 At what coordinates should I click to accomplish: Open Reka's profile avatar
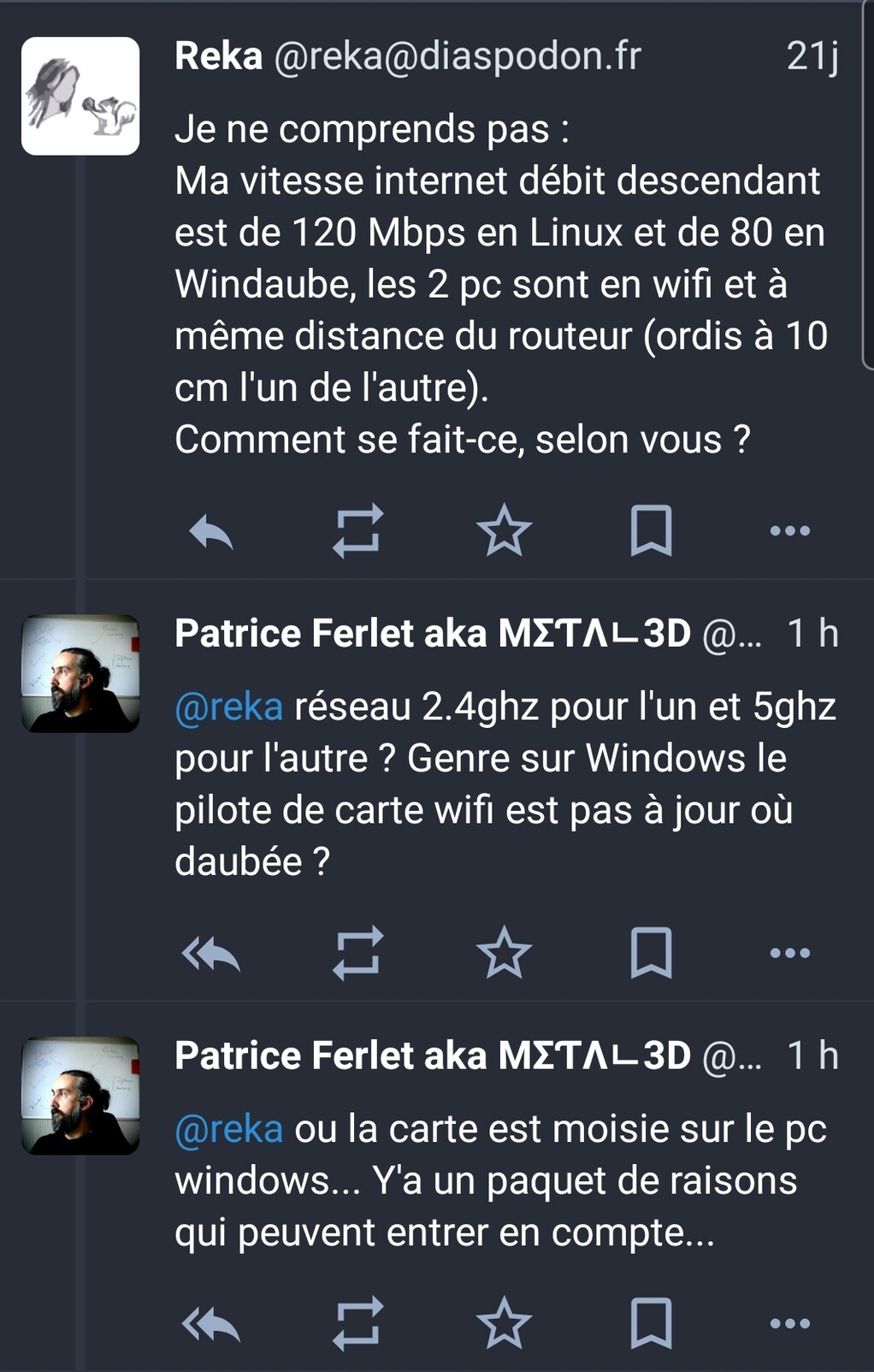pyautogui.click(x=80, y=96)
